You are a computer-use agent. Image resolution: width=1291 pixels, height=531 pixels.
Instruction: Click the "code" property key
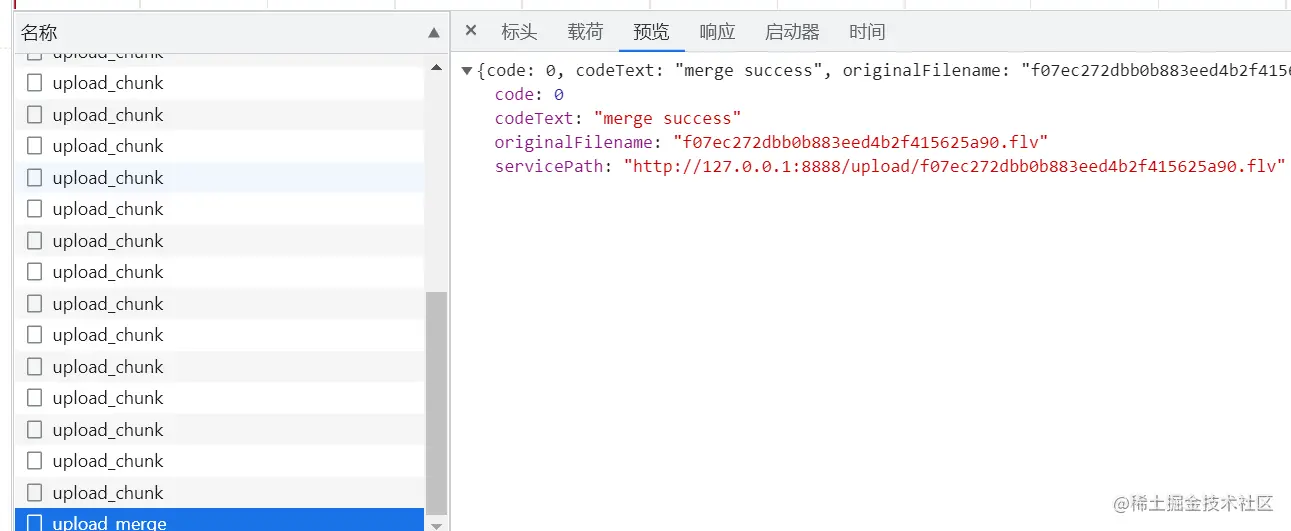pos(514,95)
